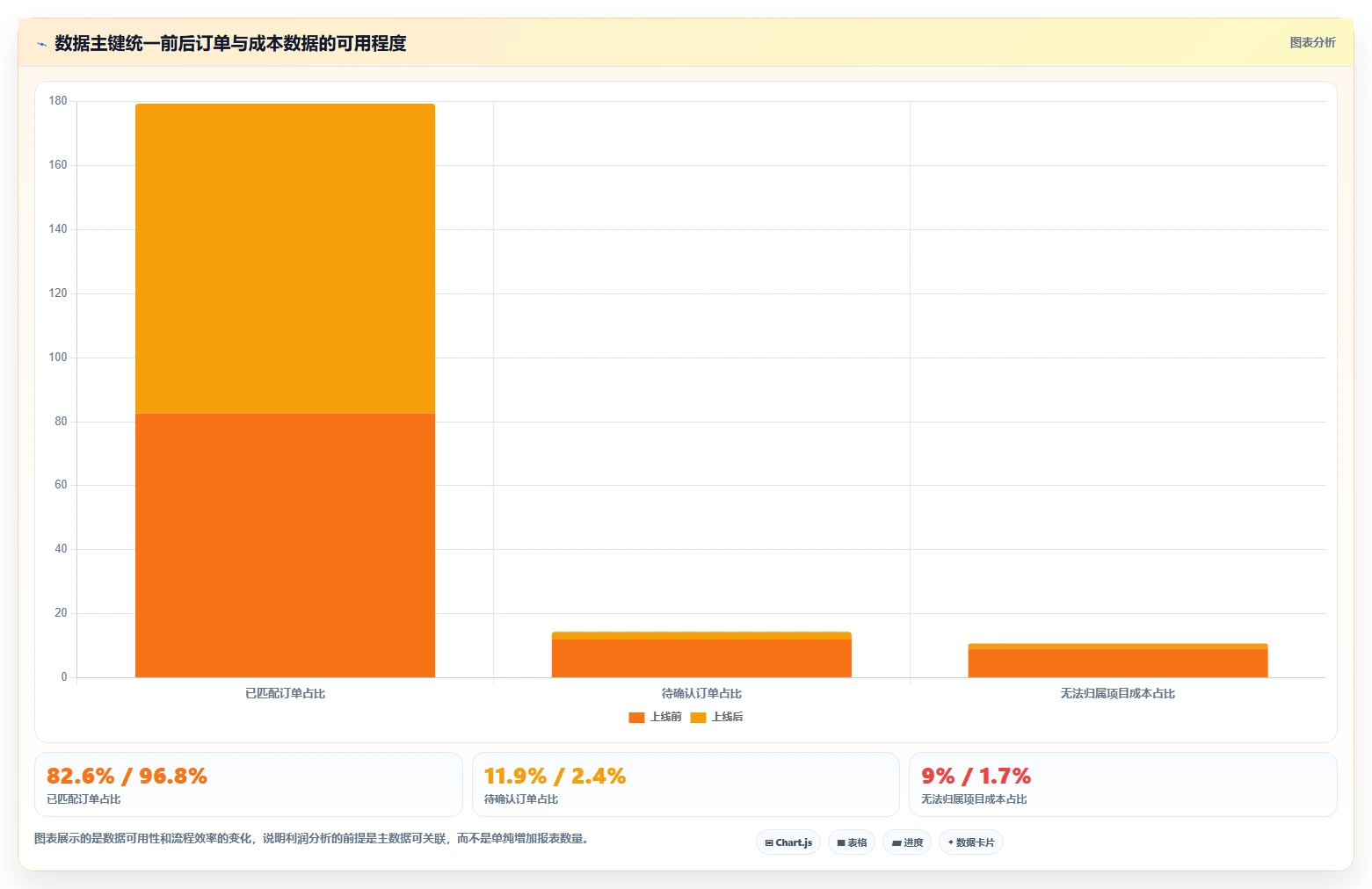1372x889 pixels.
Task: Click the icon inside 数据卡片 chip
Action: [x=951, y=842]
